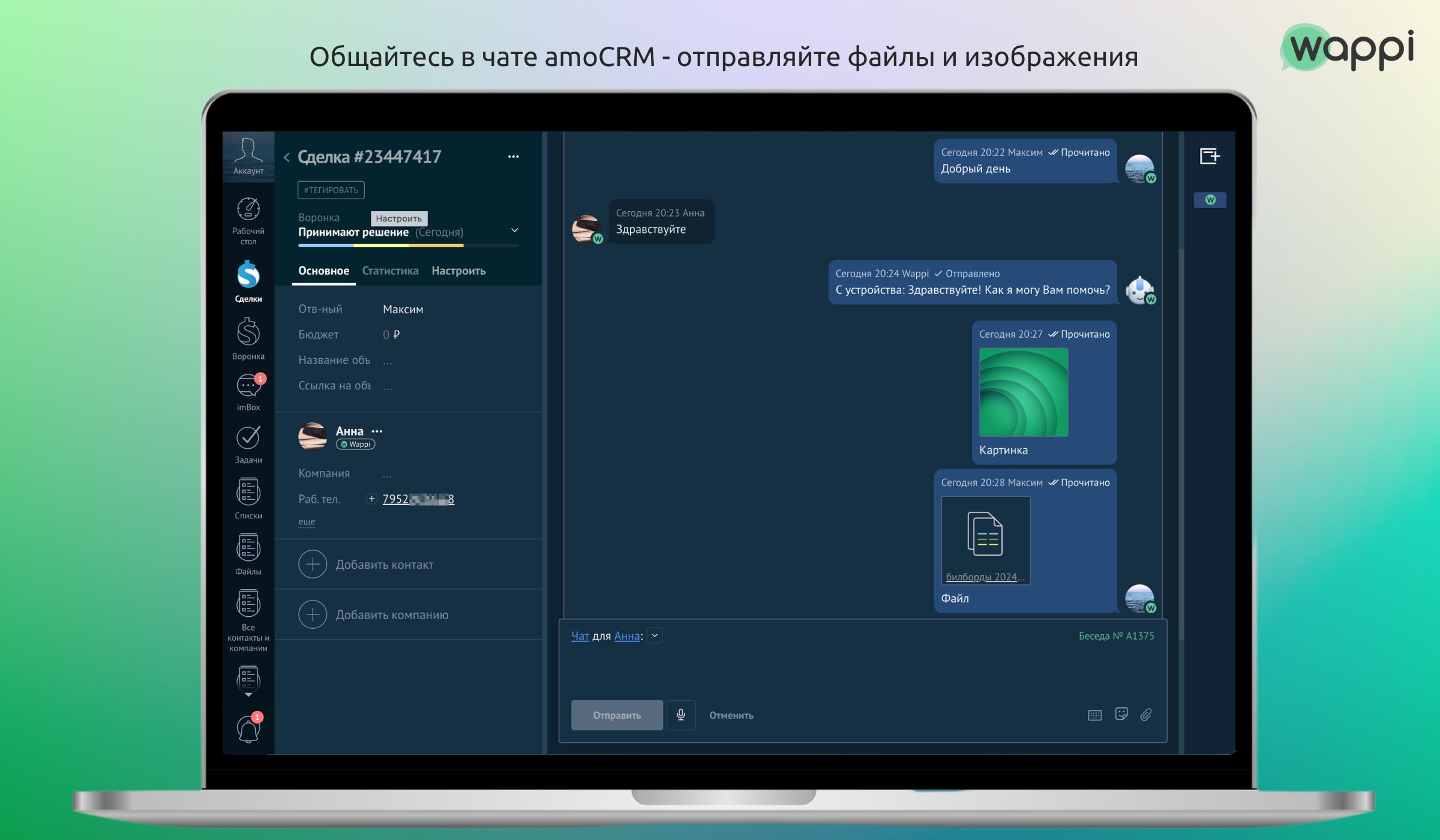
Task: Click the Добрый день message bubble
Action: (x=1025, y=161)
